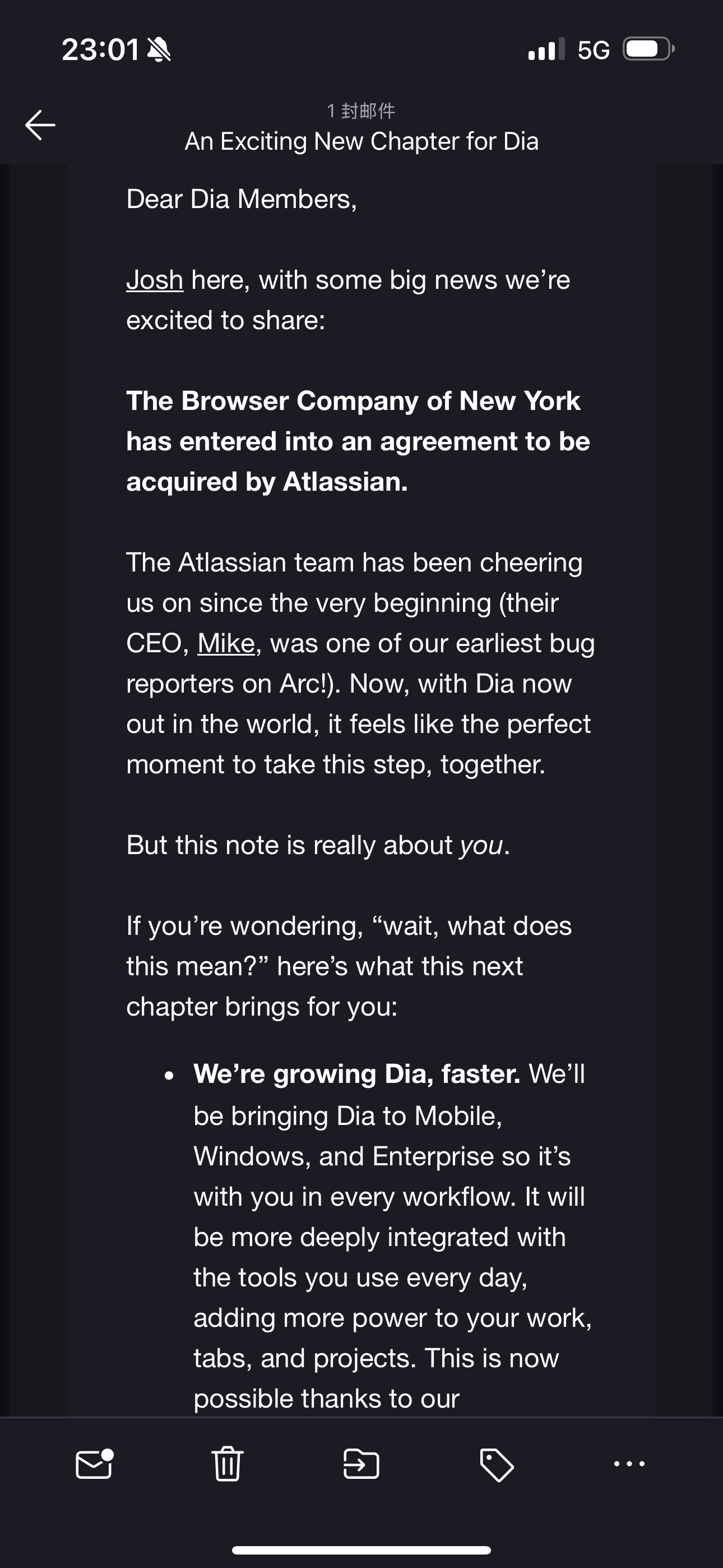Mark email as unread envelope icon
723x1568 pixels.
[94, 1464]
